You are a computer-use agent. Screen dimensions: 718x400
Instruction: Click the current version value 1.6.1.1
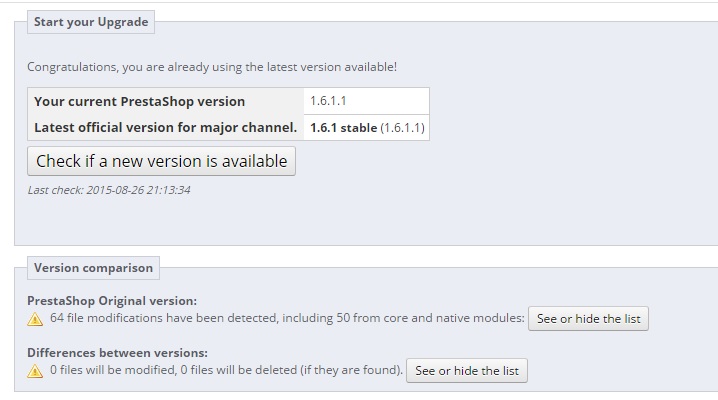328,101
